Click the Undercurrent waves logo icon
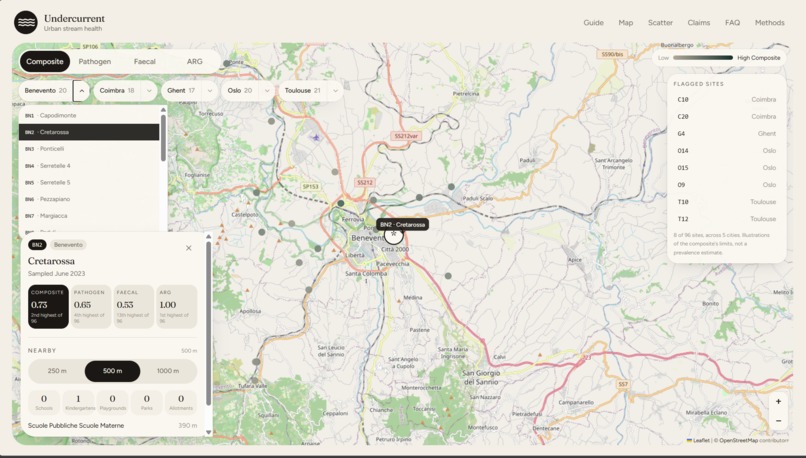 (x=26, y=23)
